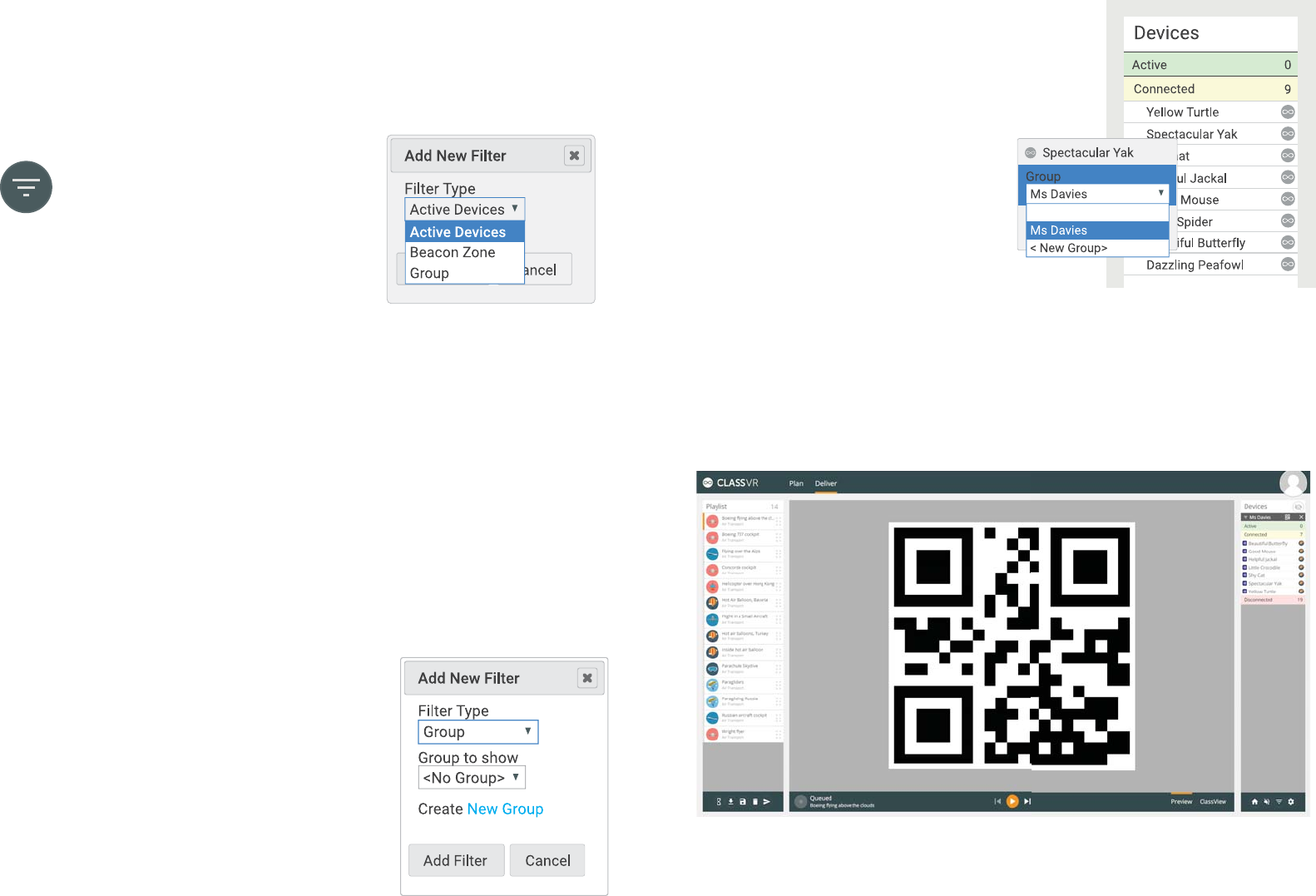Click the playlist send arrow icon
Image resolution: width=1316 pixels, height=896 pixels.
(x=767, y=802)
